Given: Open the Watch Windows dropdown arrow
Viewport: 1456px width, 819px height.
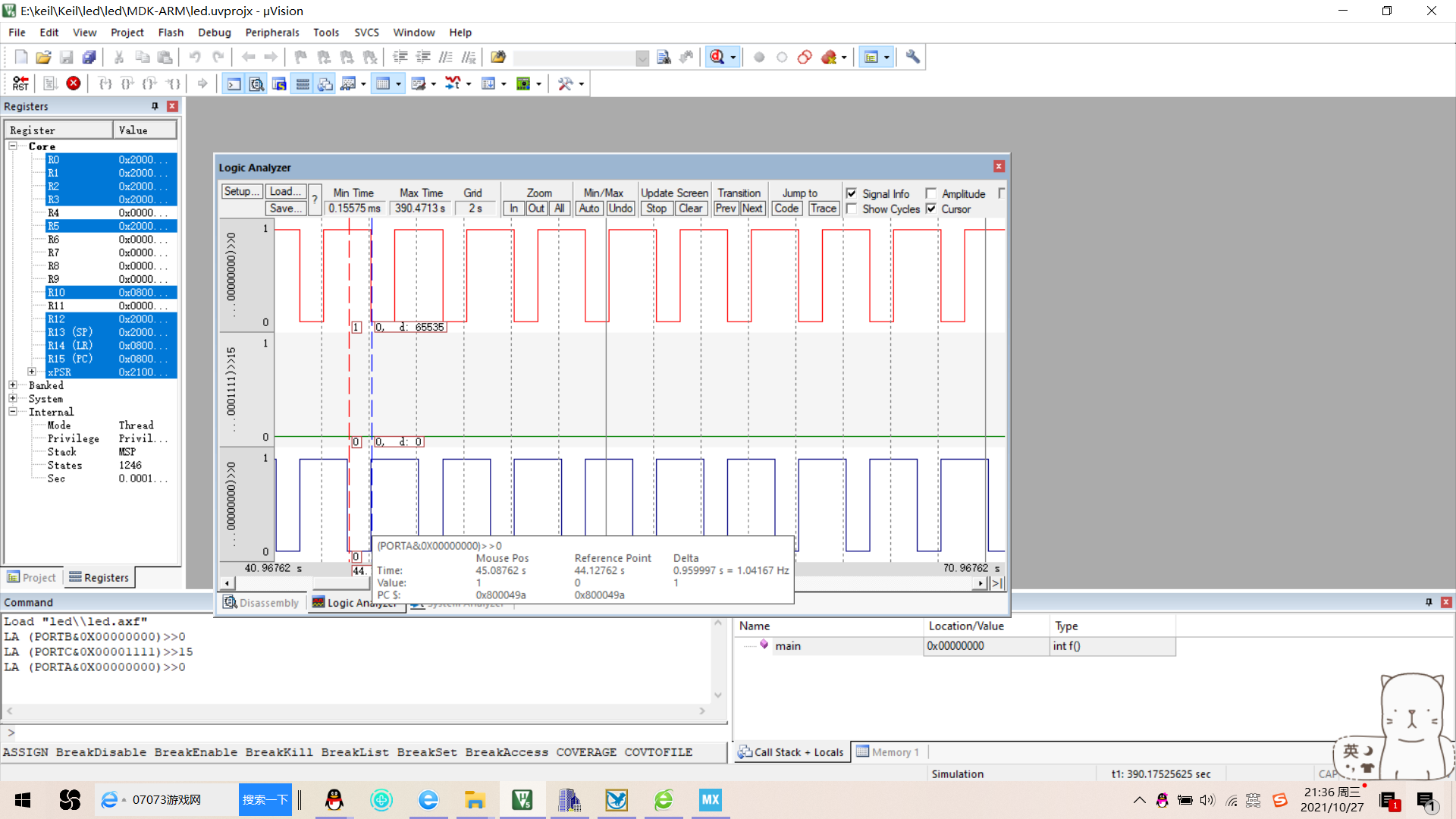Looking at the screenshot, I should pos(363,84).
